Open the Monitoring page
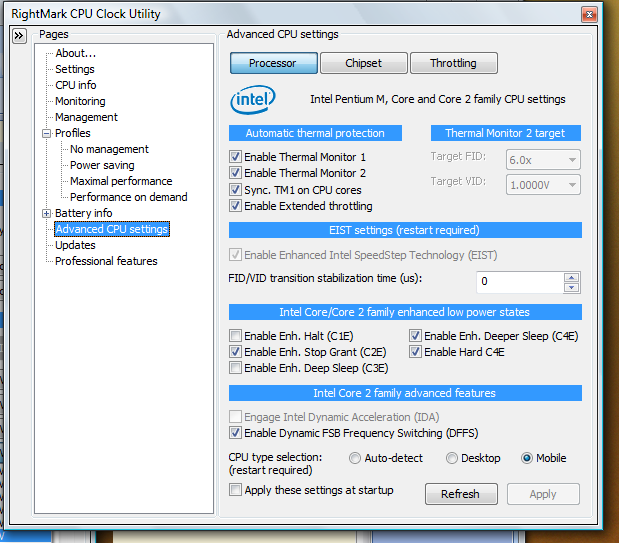The height and width of the screenshot is (543, 619). pyautogui.click(x=80, y=101)
